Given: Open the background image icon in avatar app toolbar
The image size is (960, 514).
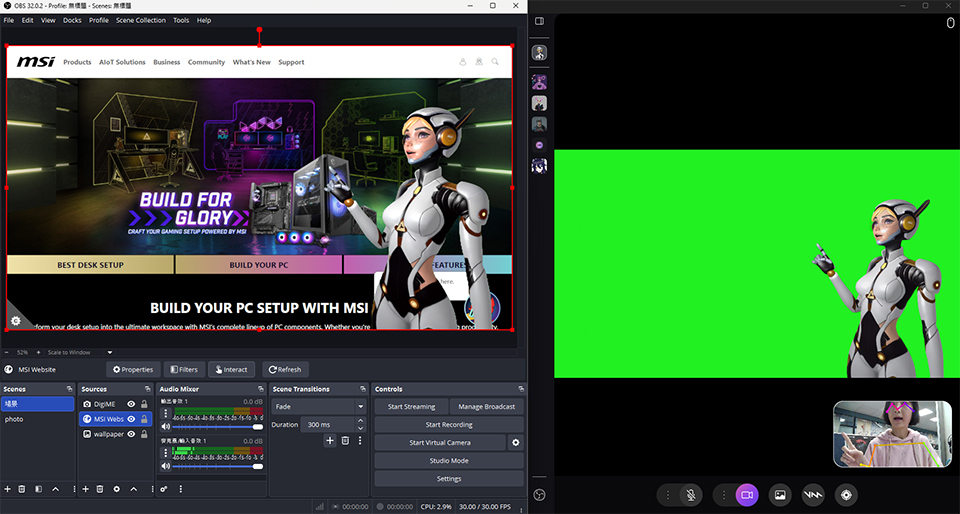Looking at the screenshot, I should click(x=780, y=495).
